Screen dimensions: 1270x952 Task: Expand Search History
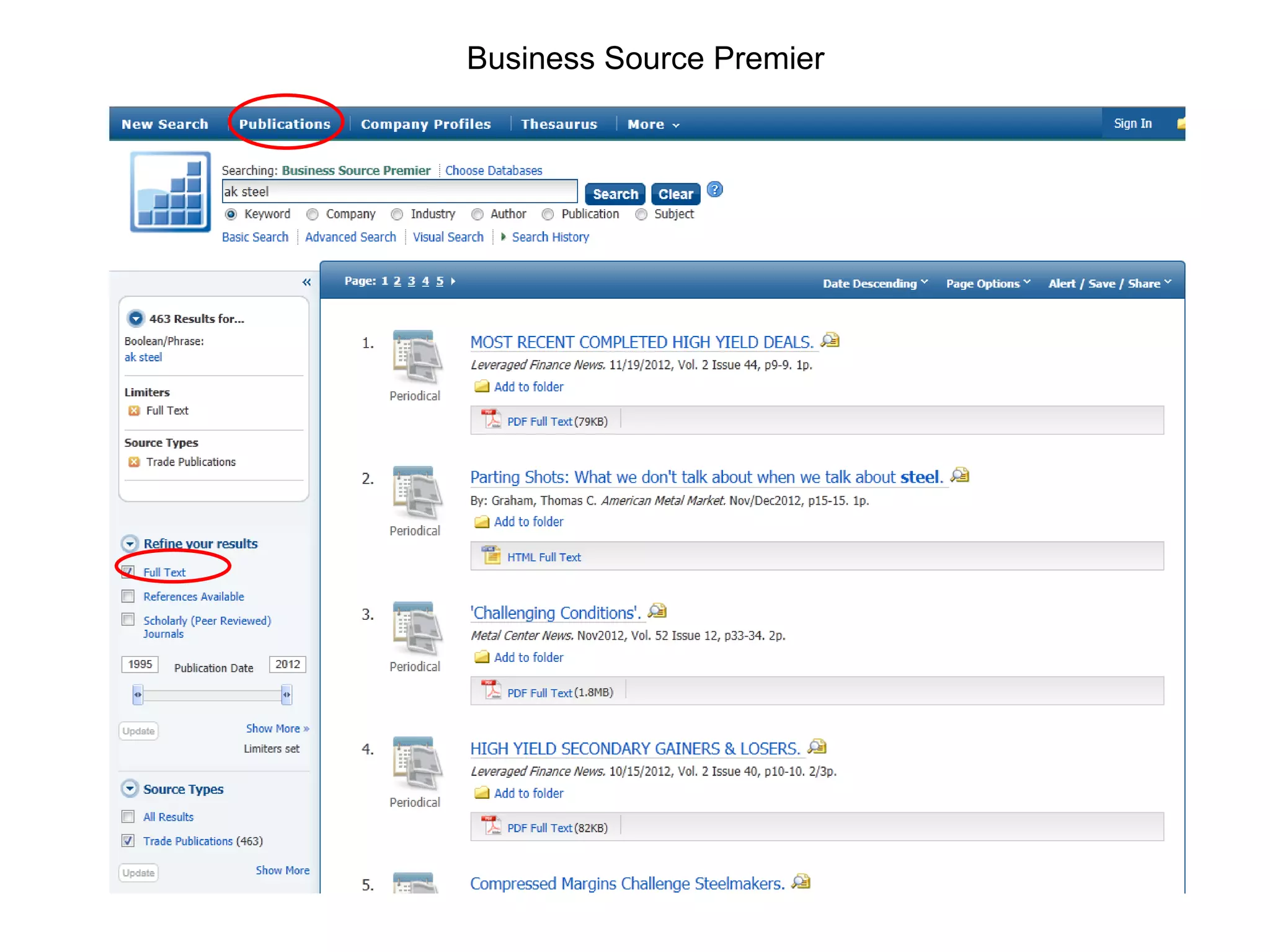click(545, 237)
